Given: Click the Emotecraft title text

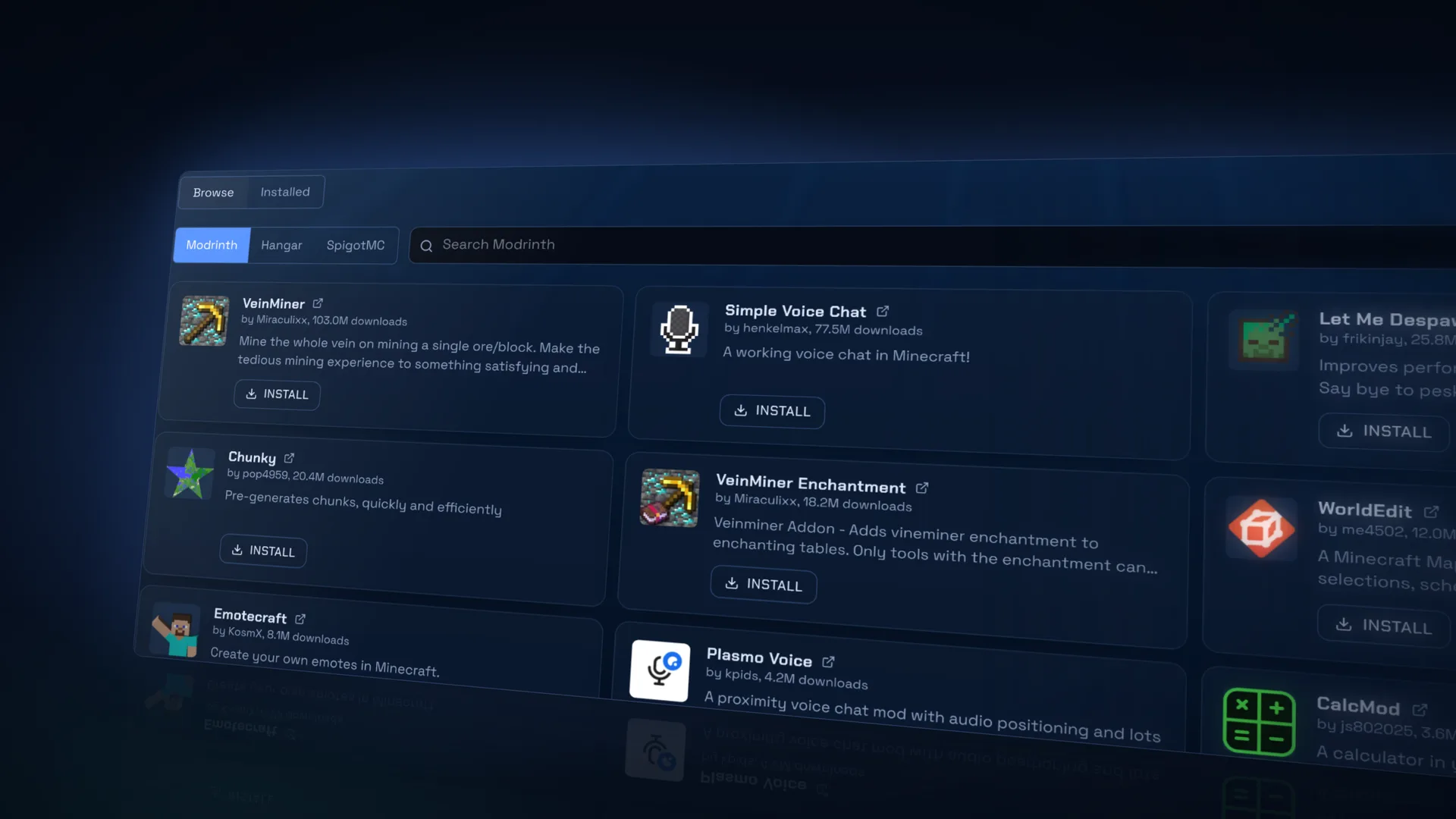Looking at the screenshot, I should click(x=250, y=616).
